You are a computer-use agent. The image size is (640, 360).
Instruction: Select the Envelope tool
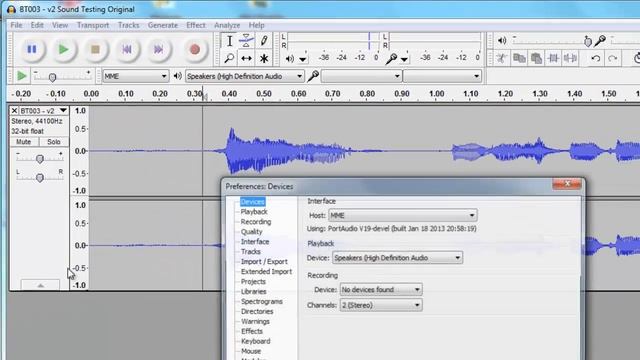pos(246,41)
